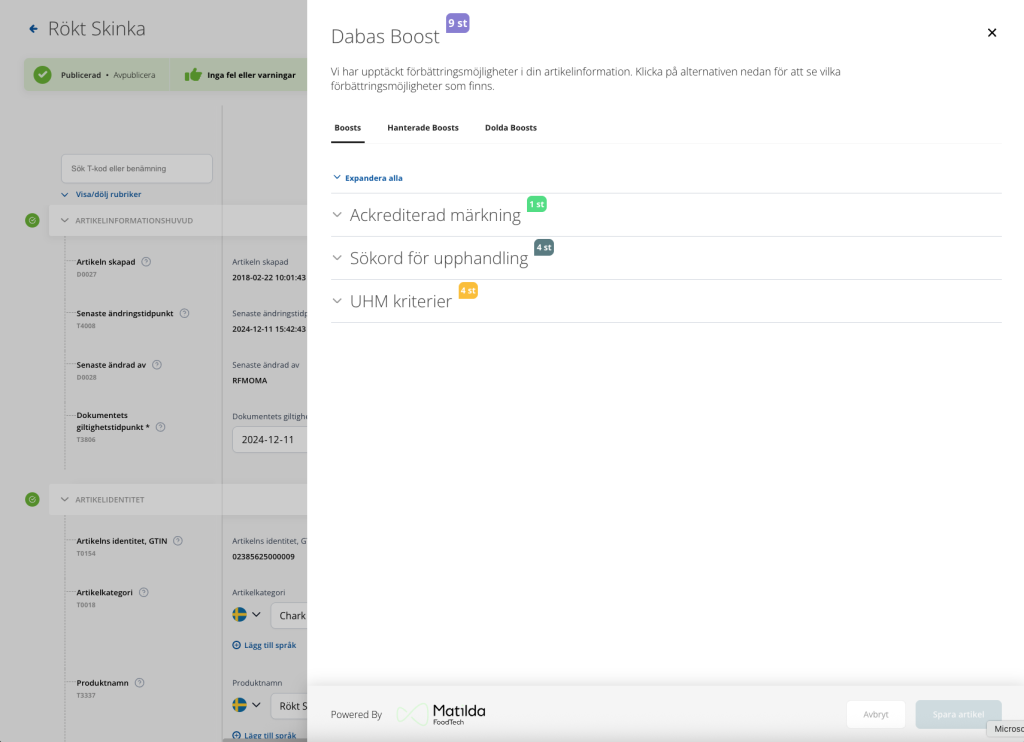
Task: Open help icon for Senaste ändringstidpunkt
Action: (184, 314)
